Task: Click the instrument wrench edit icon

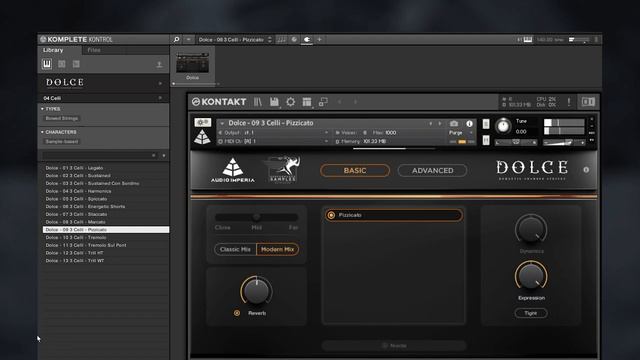Action: click(202, 122)
